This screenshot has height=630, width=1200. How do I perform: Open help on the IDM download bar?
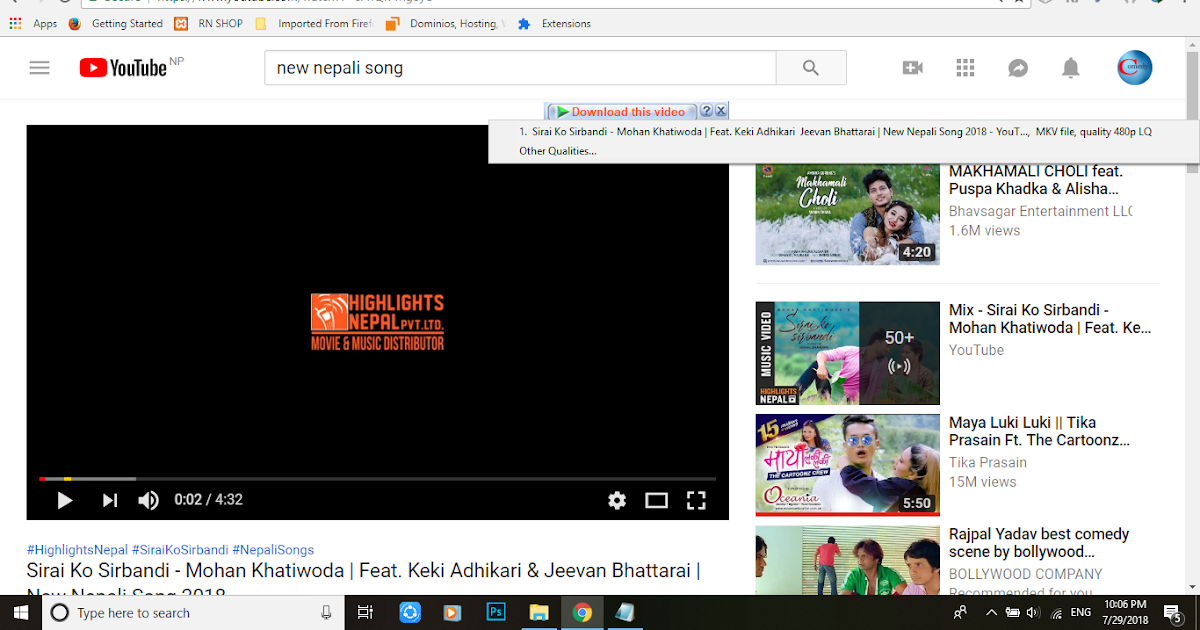click(x=706, y=111)
